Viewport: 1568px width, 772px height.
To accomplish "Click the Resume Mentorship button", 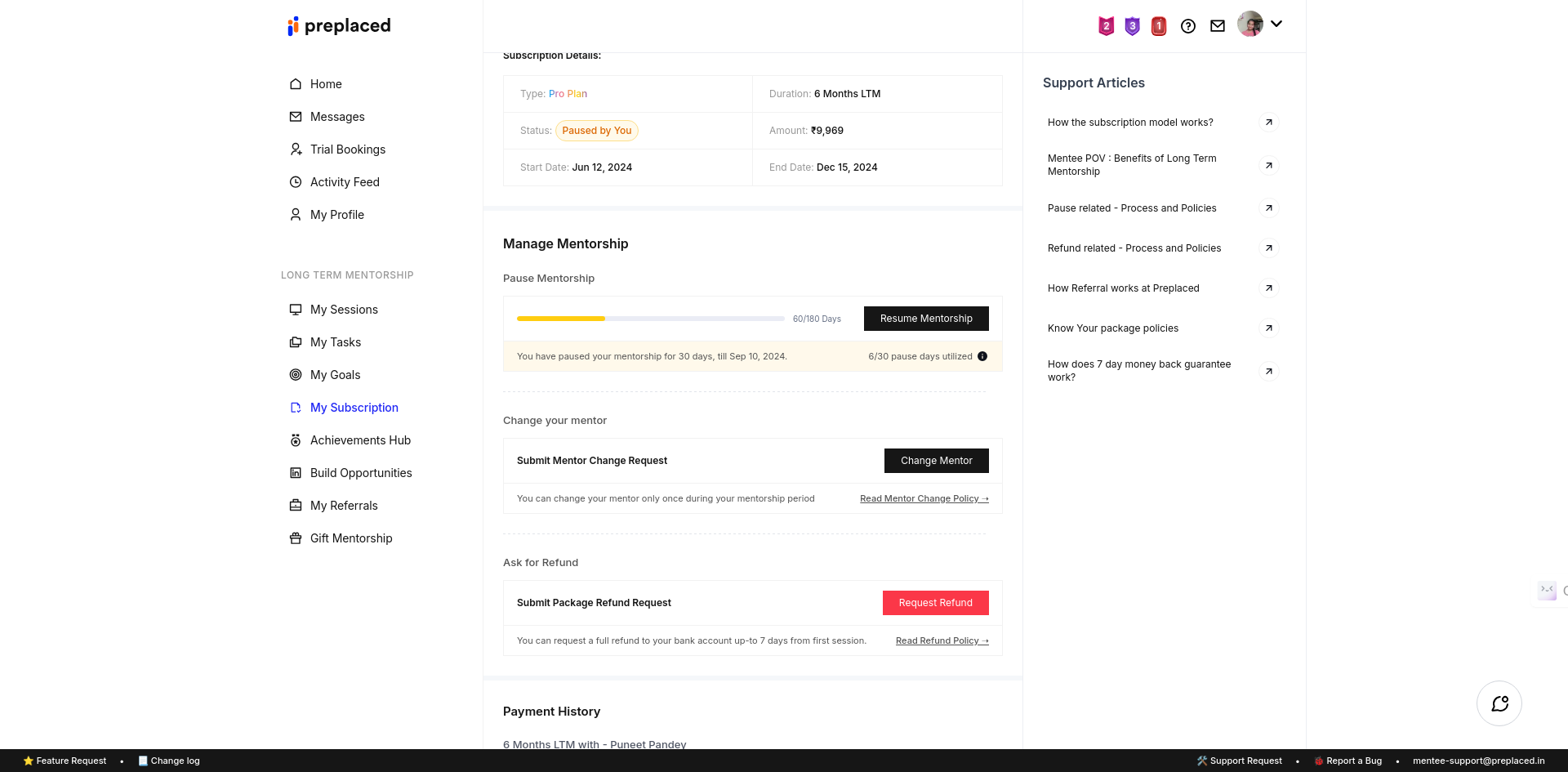I will click(x=926, y=319).
